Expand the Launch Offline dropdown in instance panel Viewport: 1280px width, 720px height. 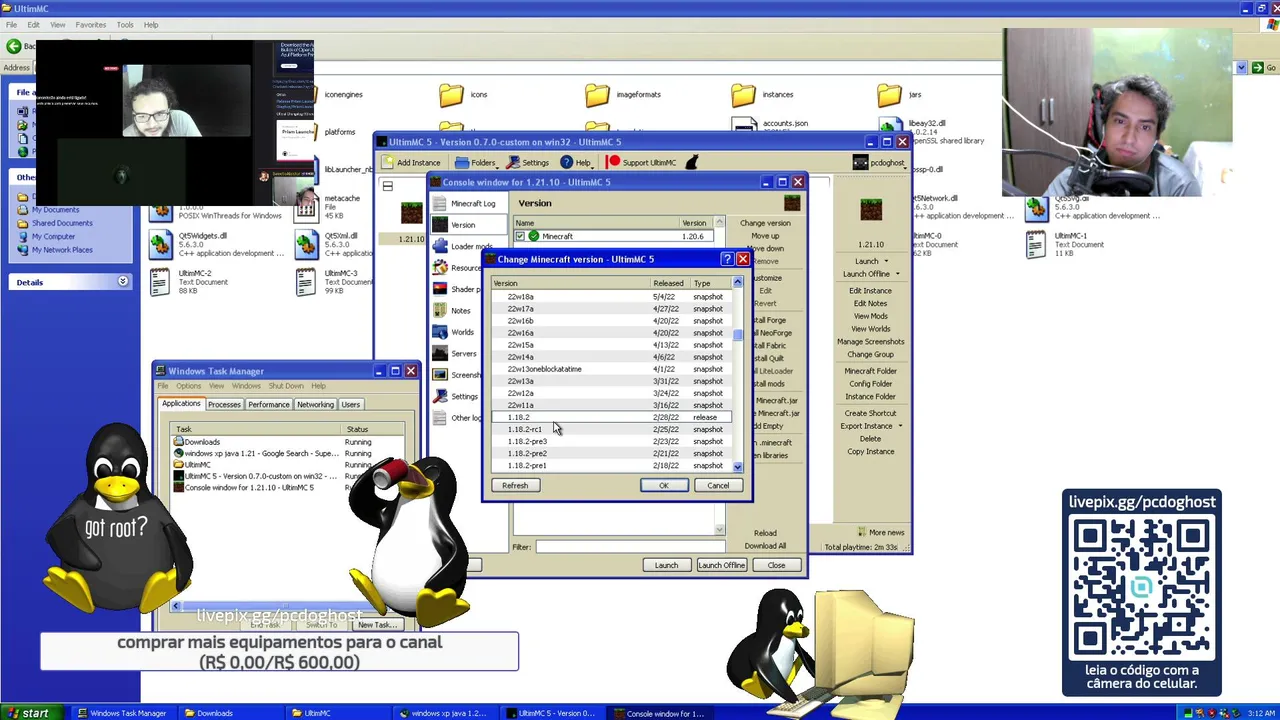(897, 274)
